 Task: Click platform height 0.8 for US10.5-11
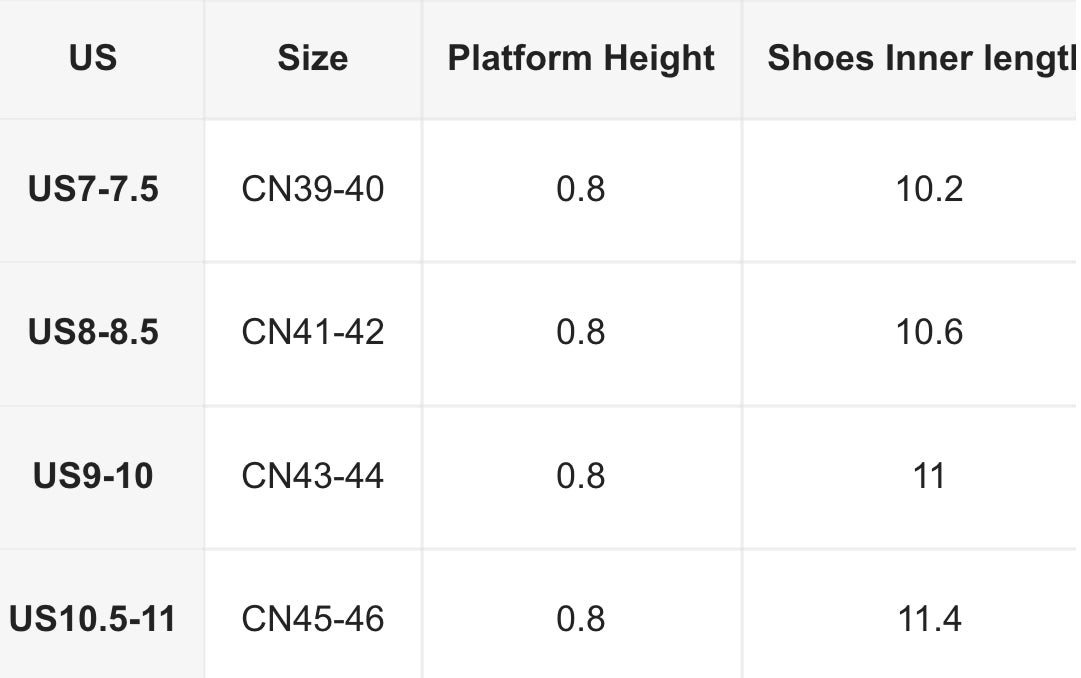581,619
